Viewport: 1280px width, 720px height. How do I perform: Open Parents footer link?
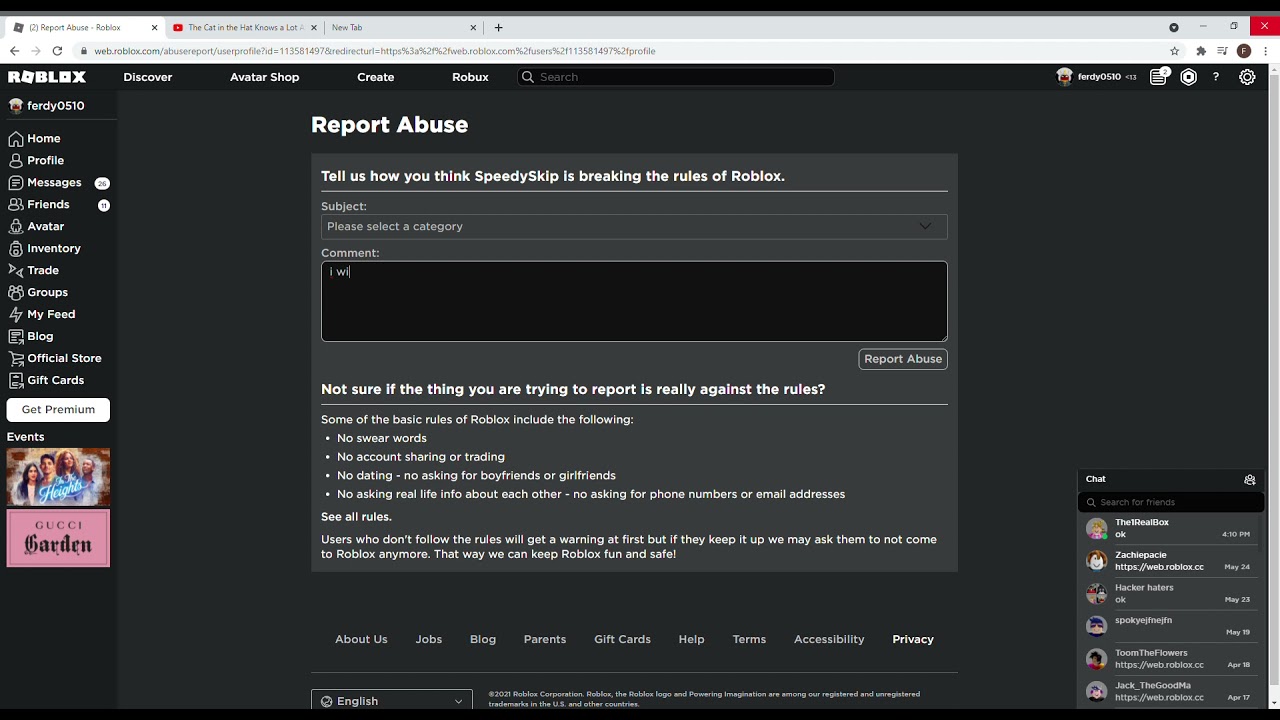click(545, 640)
